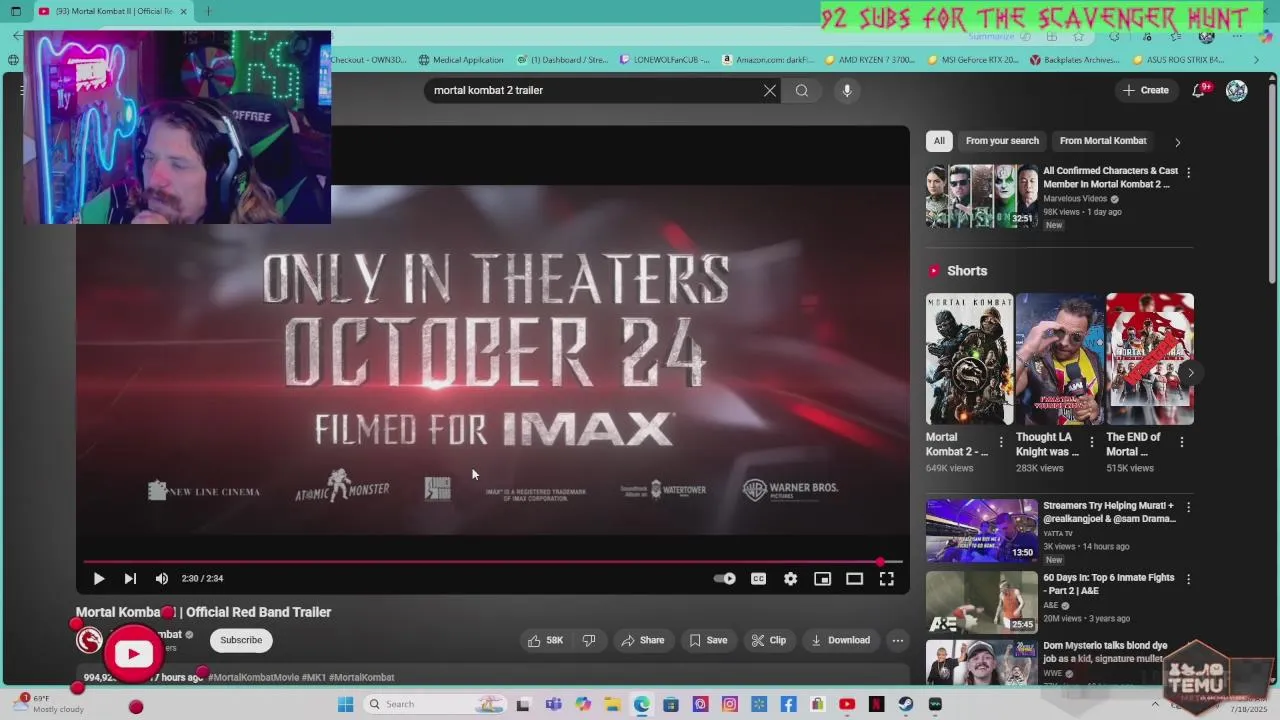Share the trailer video

(x=642, y=640)
